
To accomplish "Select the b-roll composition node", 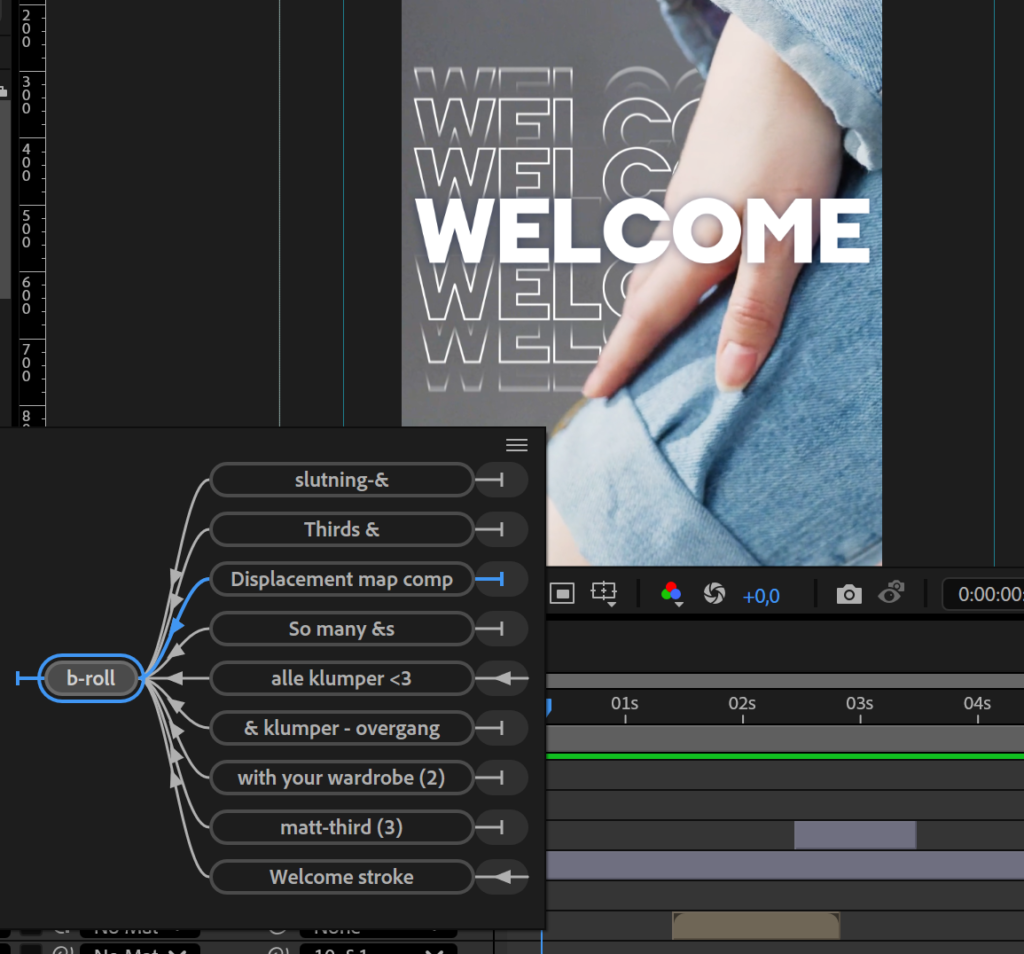I will [91, 679].
